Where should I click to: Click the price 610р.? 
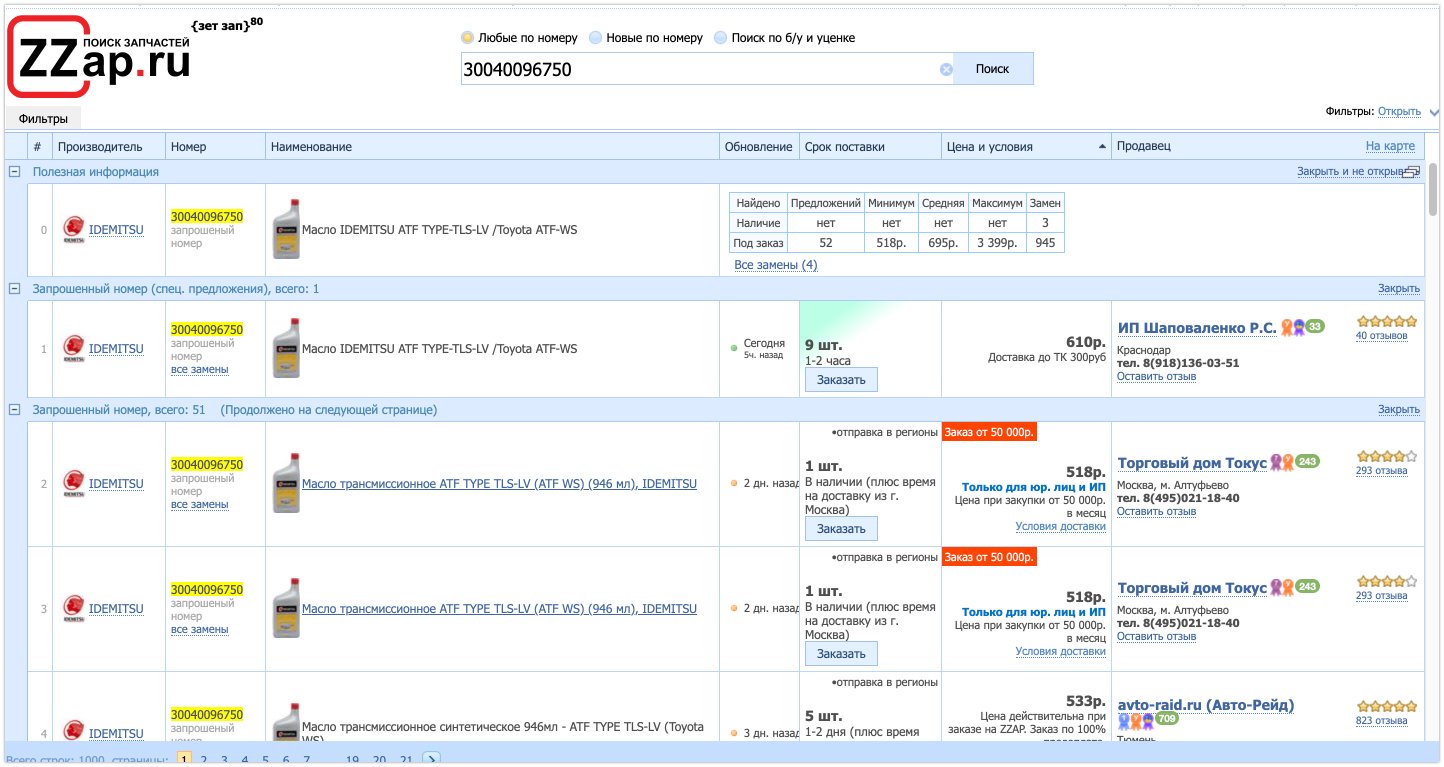point(1085,342)
